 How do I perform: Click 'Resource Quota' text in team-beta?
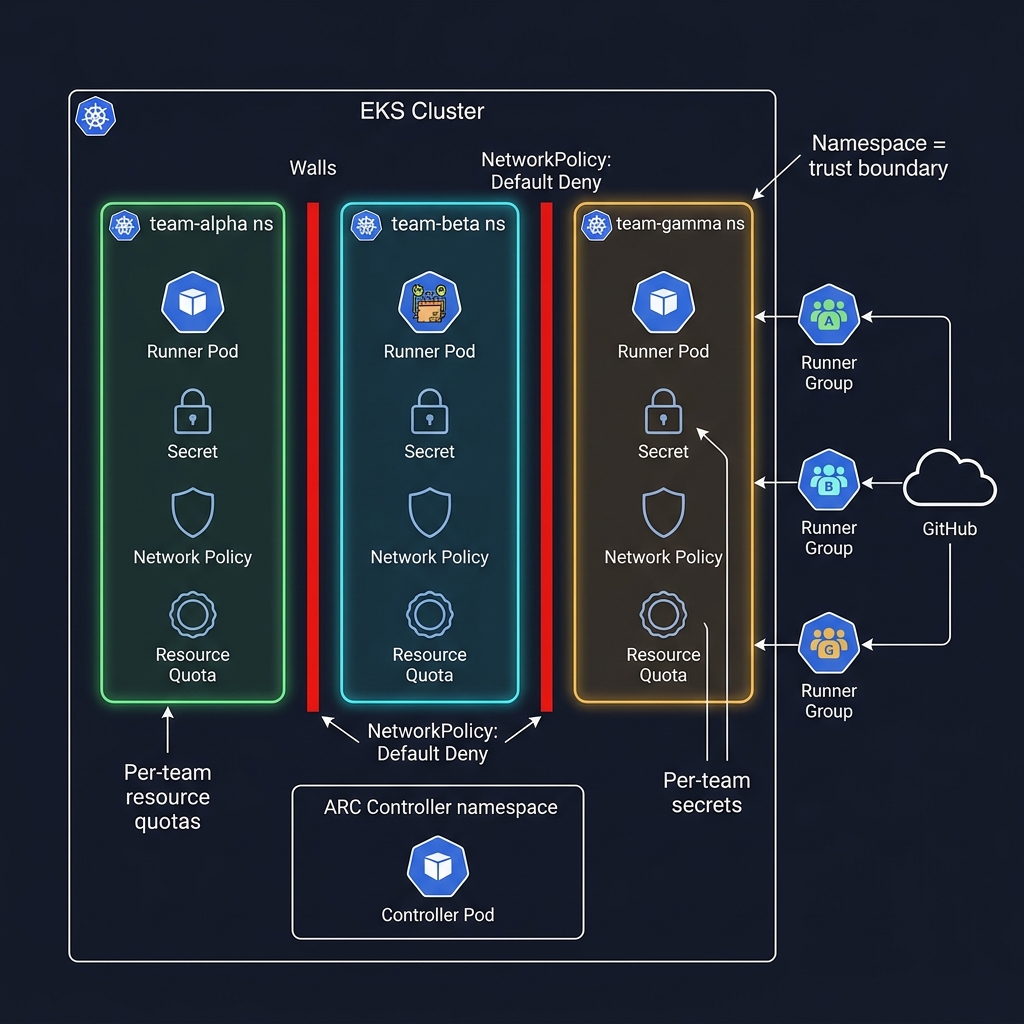coord(430,665)
